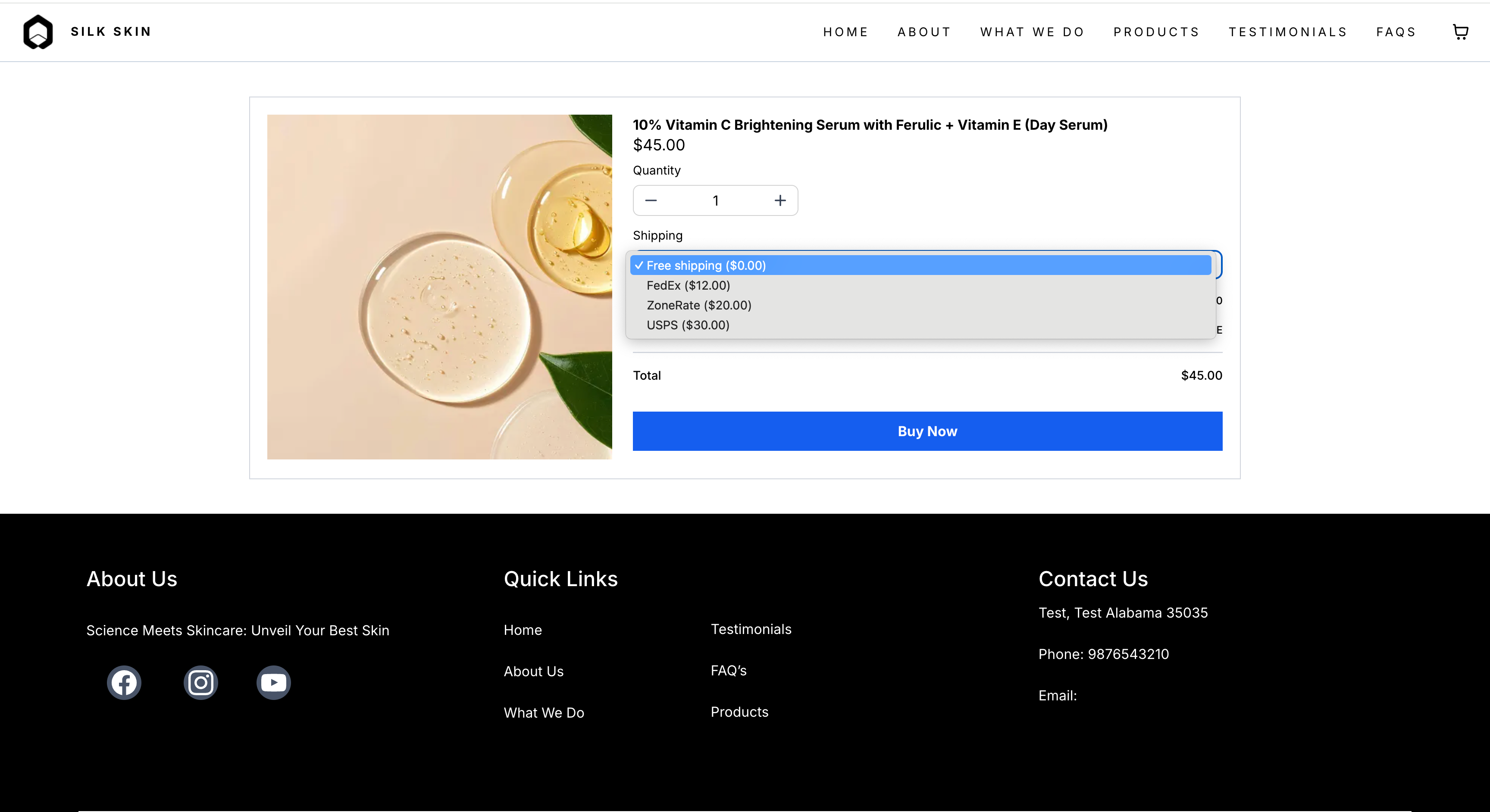Open FAQS in top navigation
Screen dimensions: 1490x812
point(1396,32)
